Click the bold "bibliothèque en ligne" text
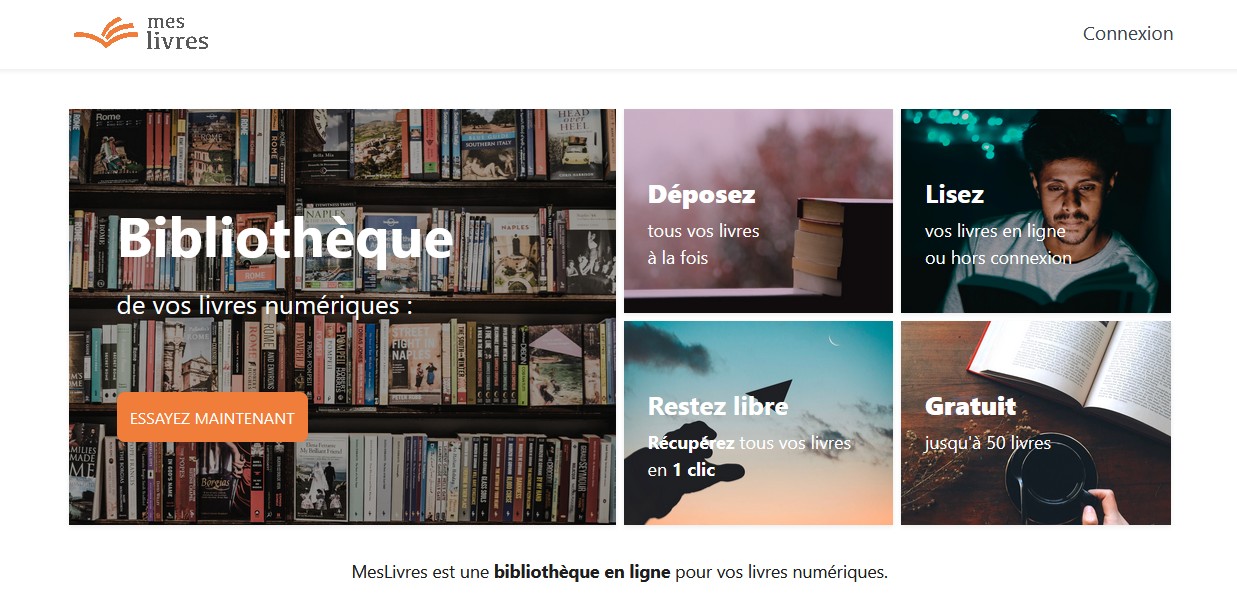The width and height of the screenshot is (1237, 601). click(x=582, y=573)
